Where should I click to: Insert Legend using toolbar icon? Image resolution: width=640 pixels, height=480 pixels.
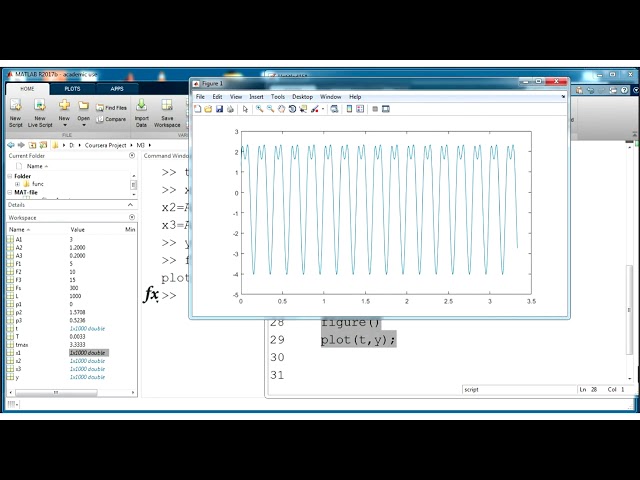pyautogui.click(x=360, y=109)
